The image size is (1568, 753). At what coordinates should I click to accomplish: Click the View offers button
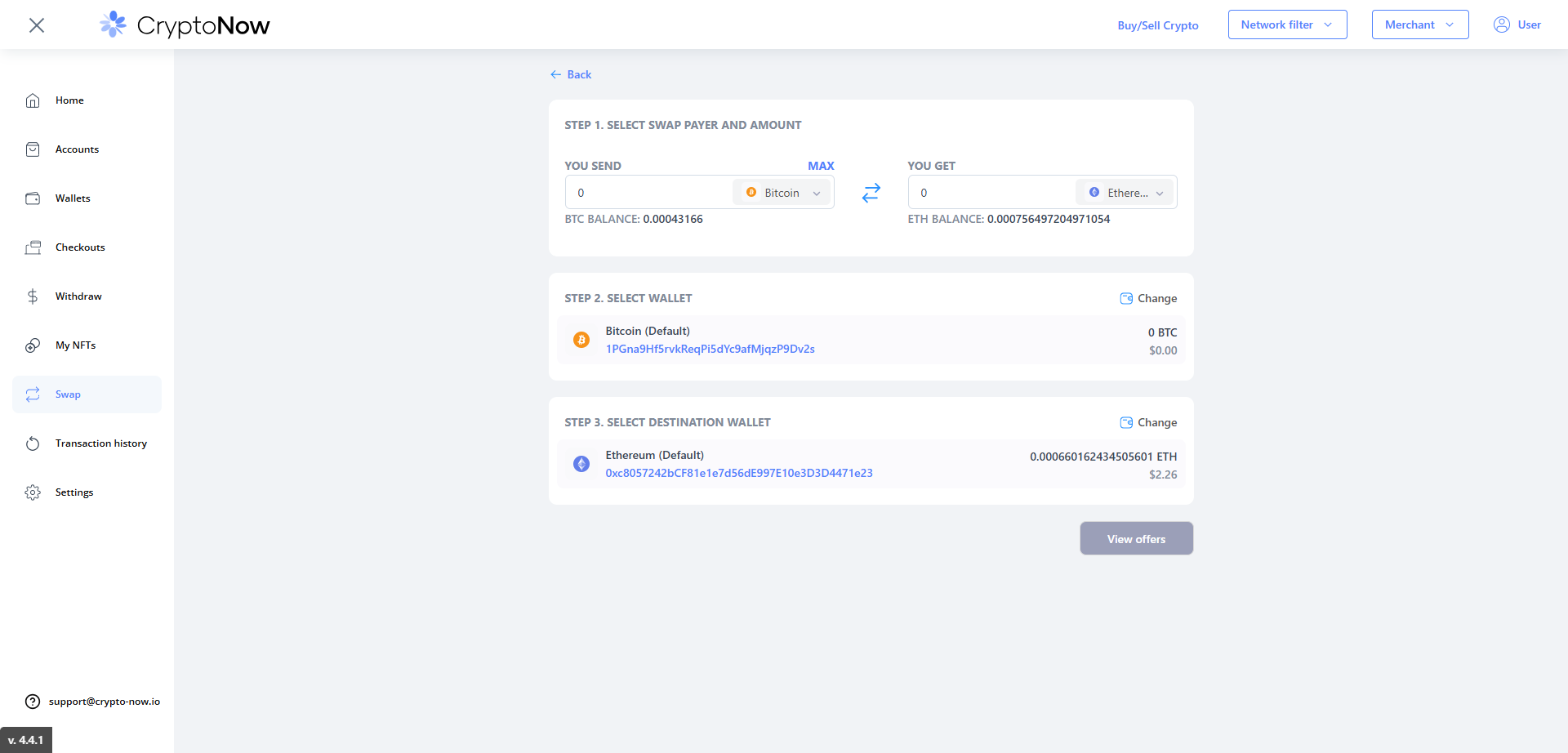(1137, 538)
